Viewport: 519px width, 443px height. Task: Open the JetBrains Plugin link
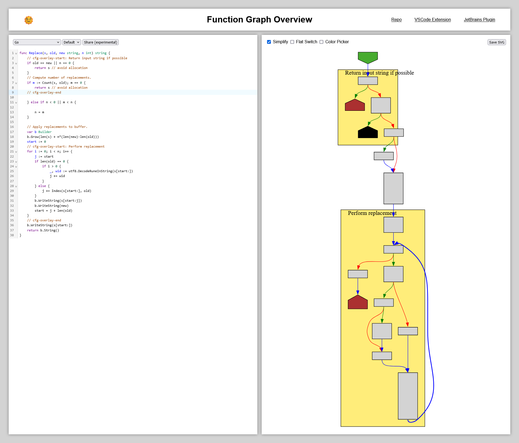(479, 20)
